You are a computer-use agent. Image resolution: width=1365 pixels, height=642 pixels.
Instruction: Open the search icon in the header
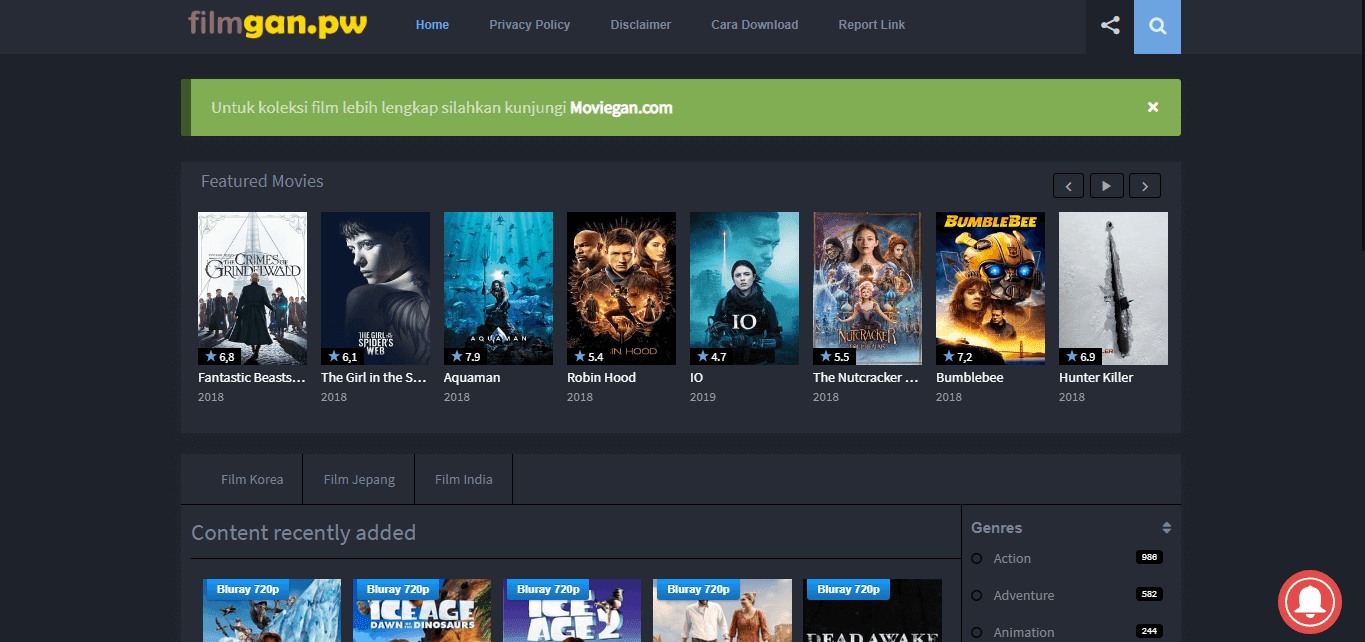pos(1157,26)
